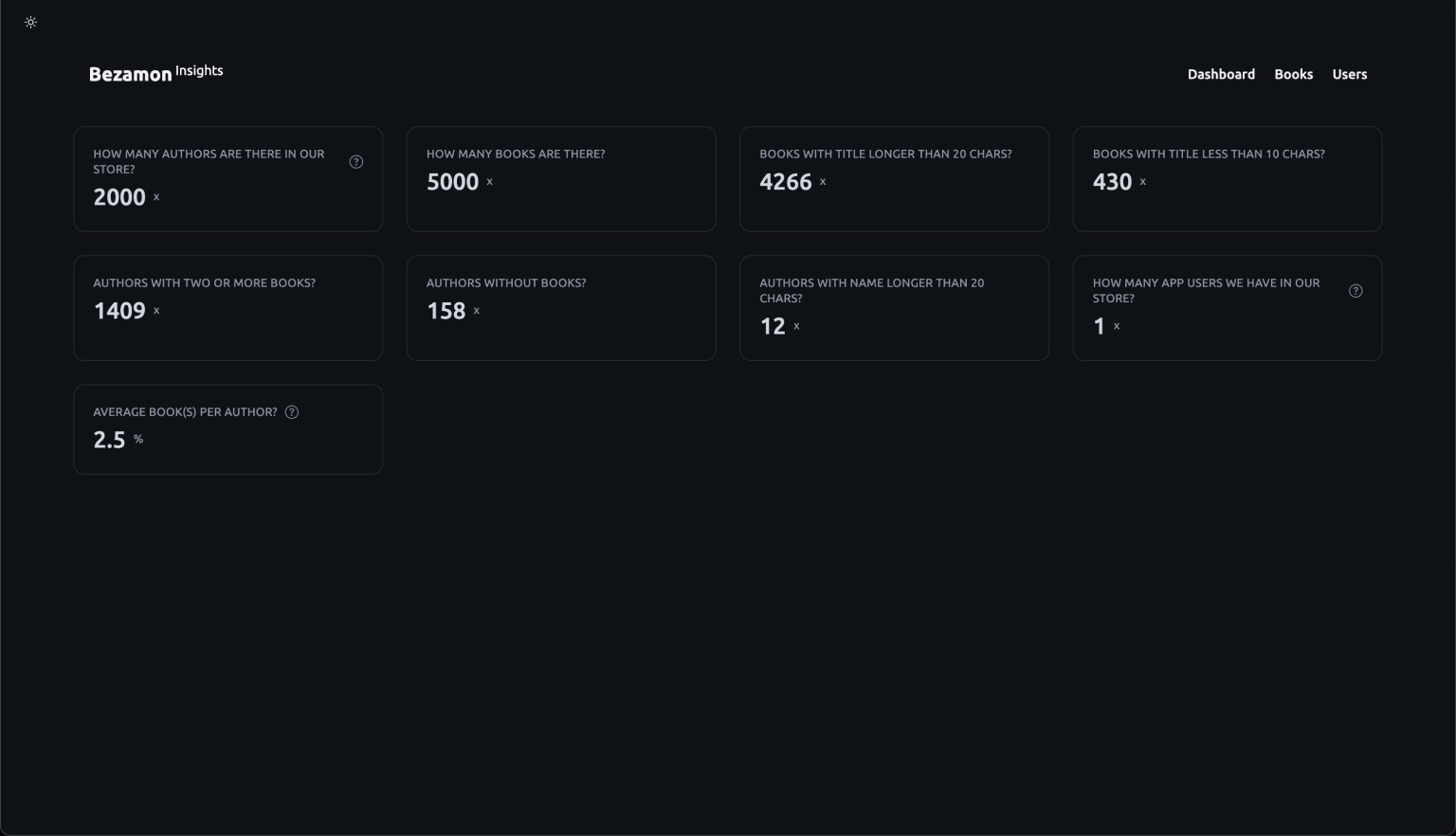1456x836 pixels.
Task: Open help icon next to average books per author
Action: click(292, 412)
